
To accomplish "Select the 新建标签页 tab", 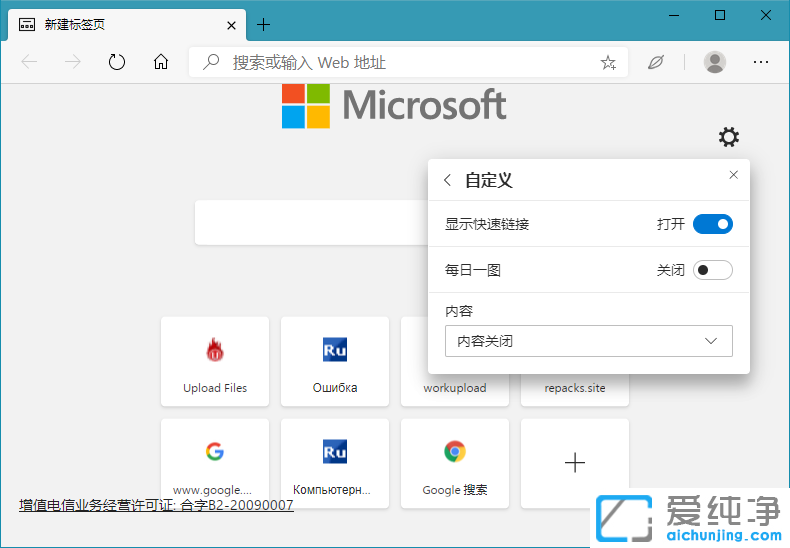I will (127, 25).
